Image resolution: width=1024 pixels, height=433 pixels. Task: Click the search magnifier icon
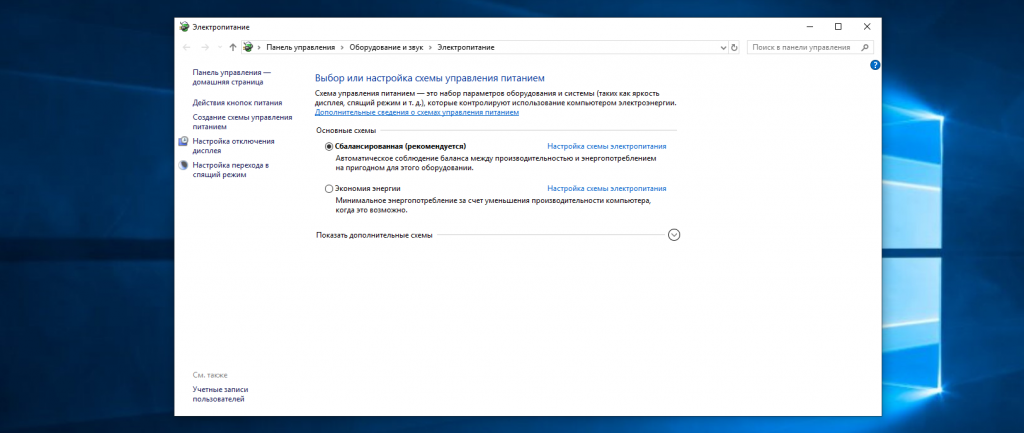(865, 47)
